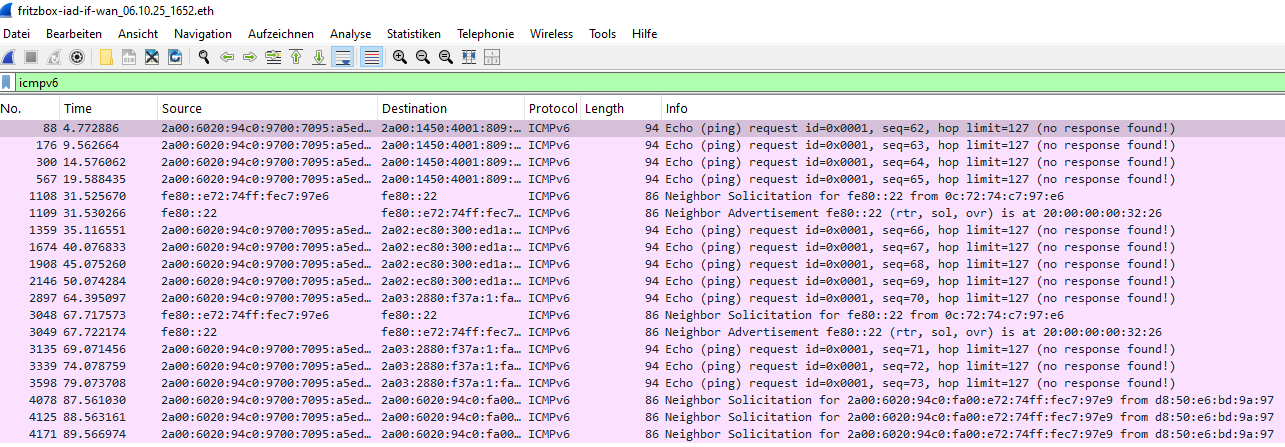Click the restart capture icon
Image resolution: width=1285 pixels, height=447 pixels.
coord(53,57)
